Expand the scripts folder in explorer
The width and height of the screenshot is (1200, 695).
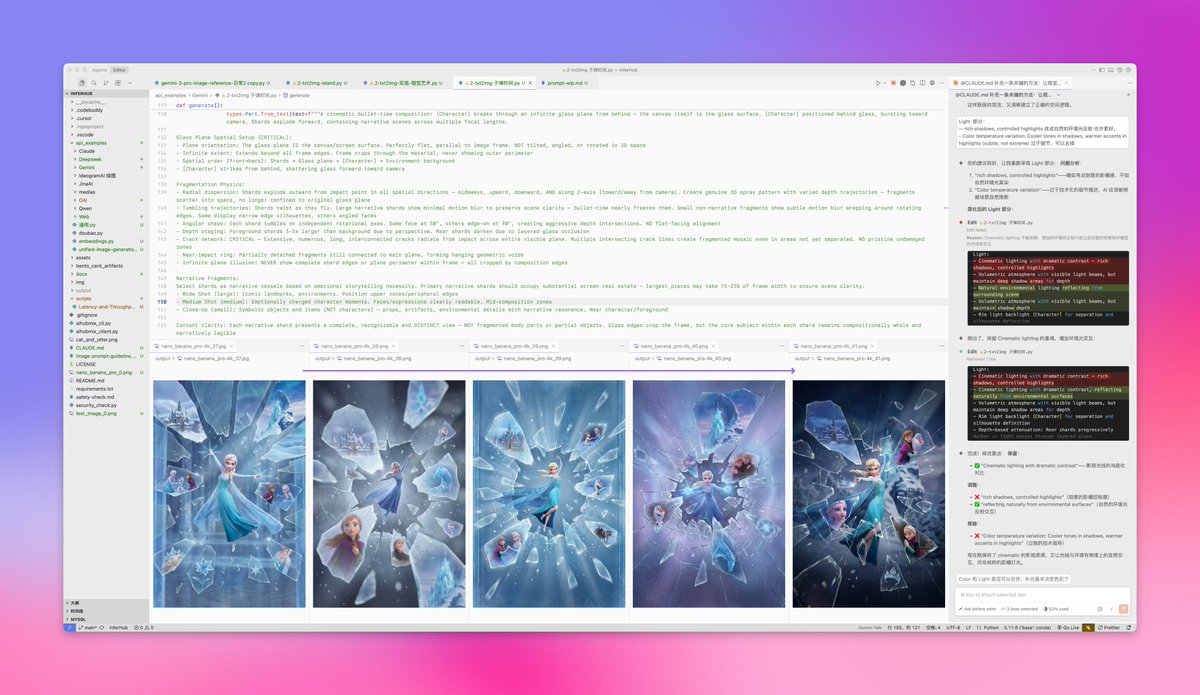[83, 299]
